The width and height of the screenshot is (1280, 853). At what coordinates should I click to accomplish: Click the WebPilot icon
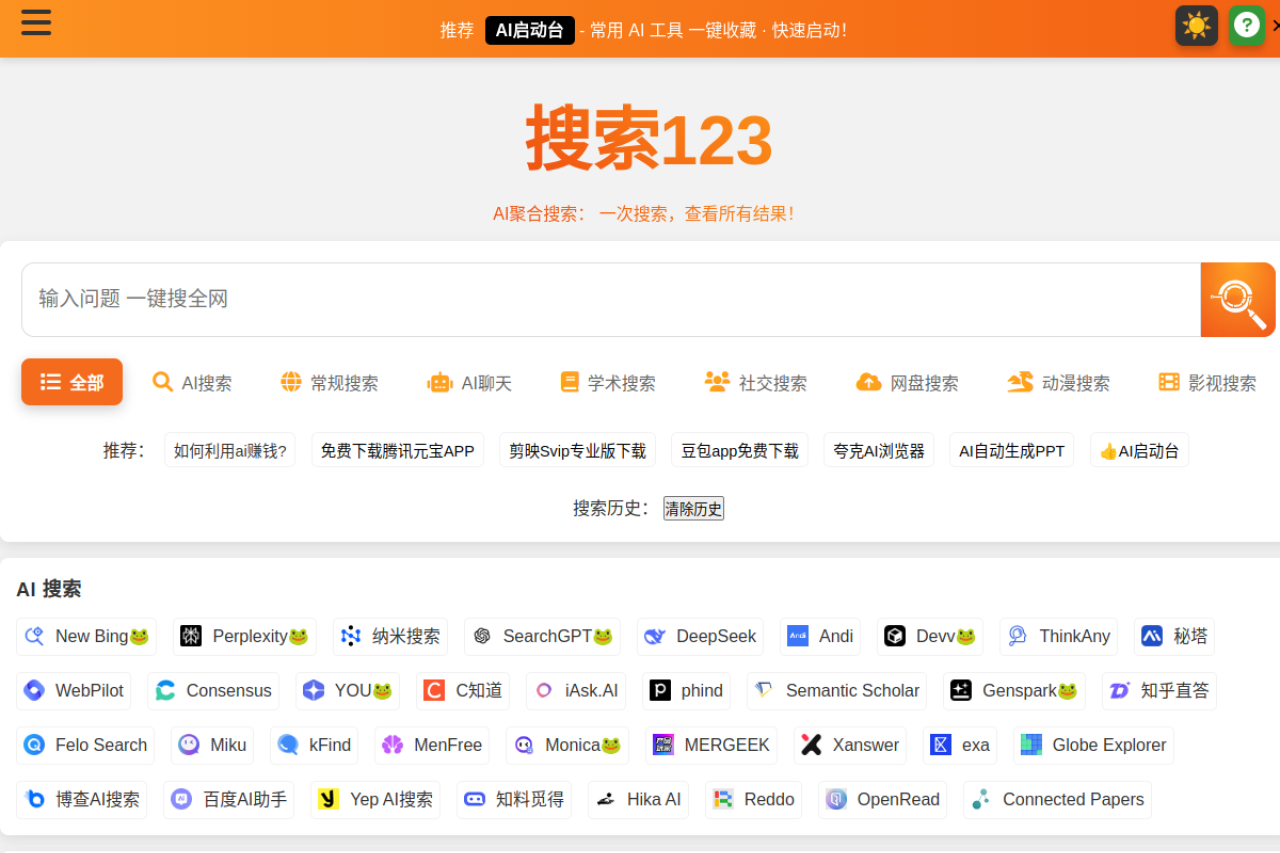pos(35,690)
